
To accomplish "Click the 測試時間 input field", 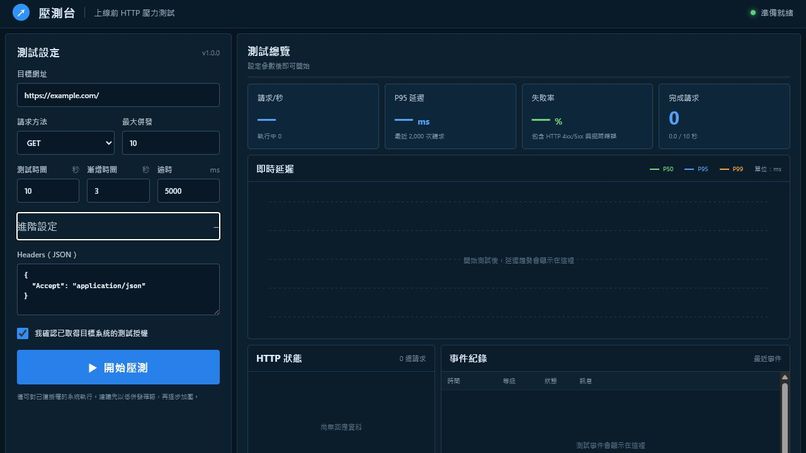I will pos(48,191).
